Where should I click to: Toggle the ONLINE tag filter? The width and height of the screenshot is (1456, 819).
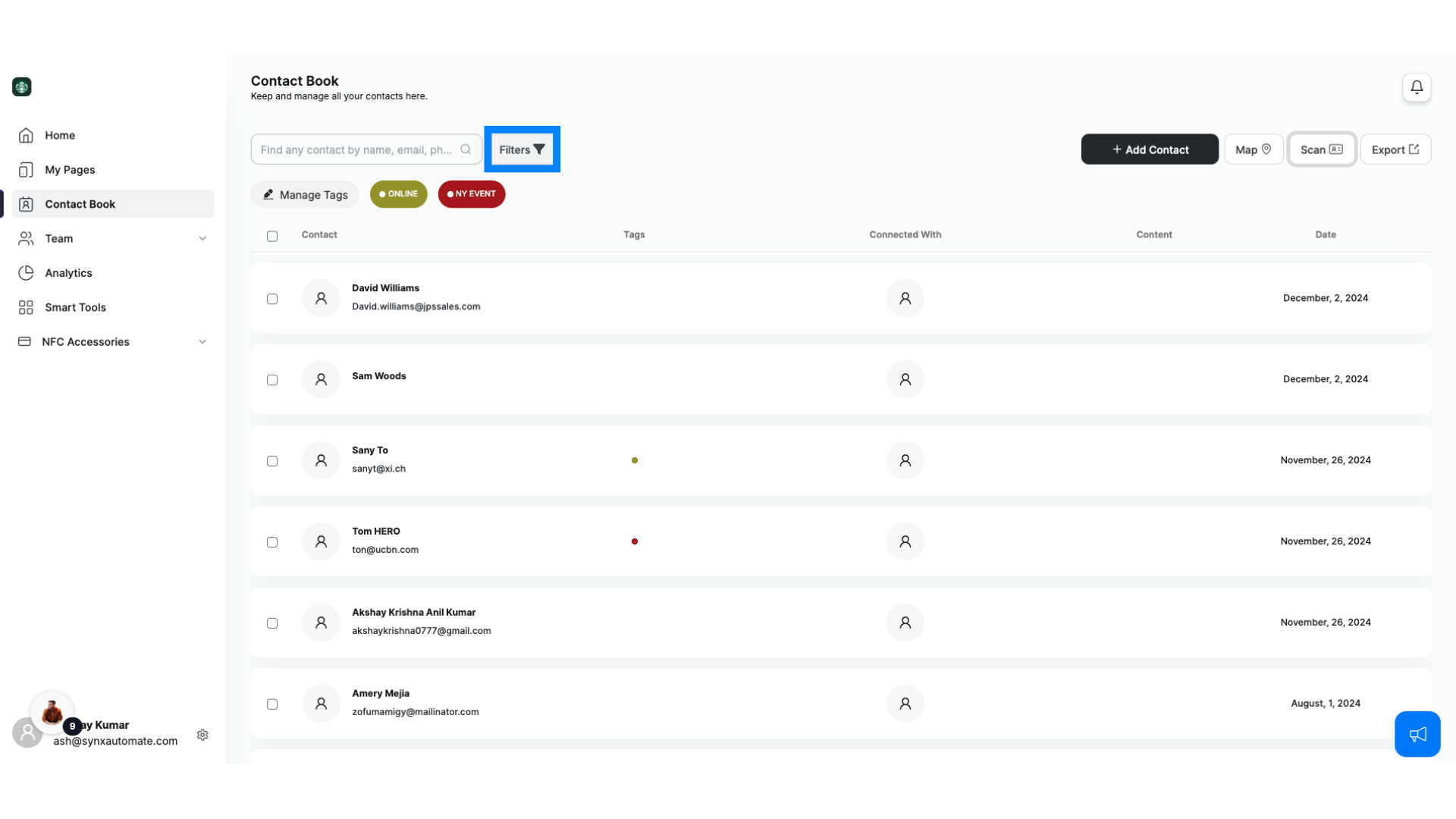[x=398, y=194]
